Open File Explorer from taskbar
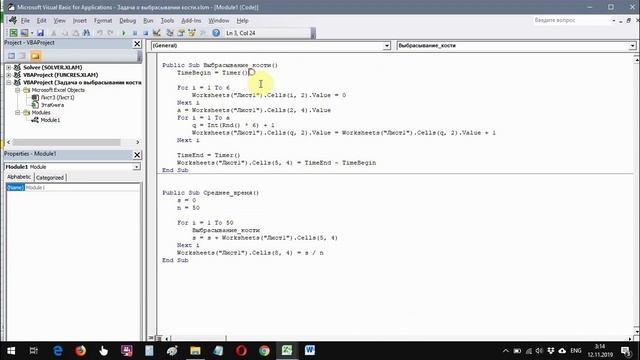 [x=195, y=351]
